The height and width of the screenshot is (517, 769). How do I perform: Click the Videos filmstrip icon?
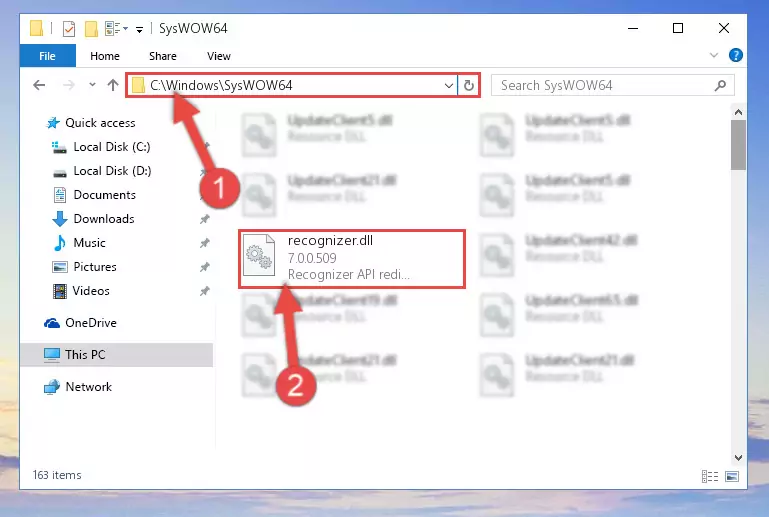coord(59,291)
